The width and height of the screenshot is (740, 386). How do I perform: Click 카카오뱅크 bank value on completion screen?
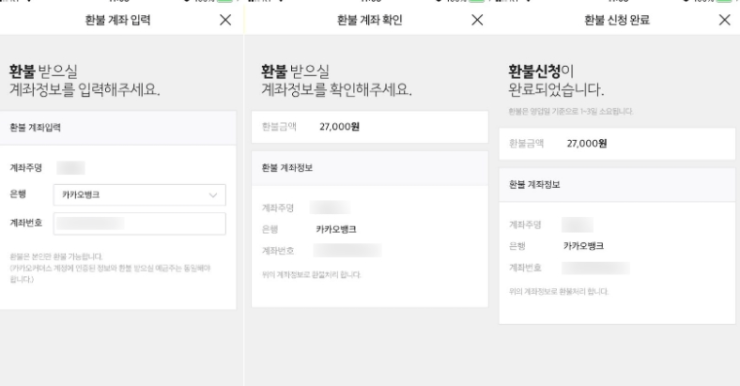(x=583, y=246)
